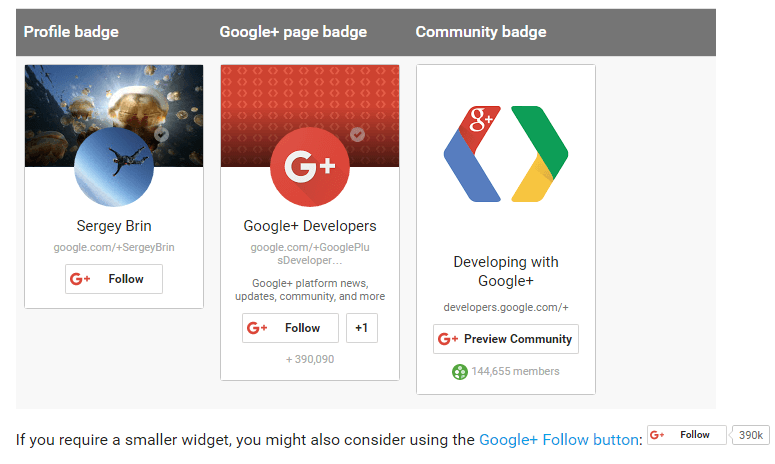The height and width of the screenshot is (464, 775).
Task: Click the Profile badge column header
Action: (71, 32)
